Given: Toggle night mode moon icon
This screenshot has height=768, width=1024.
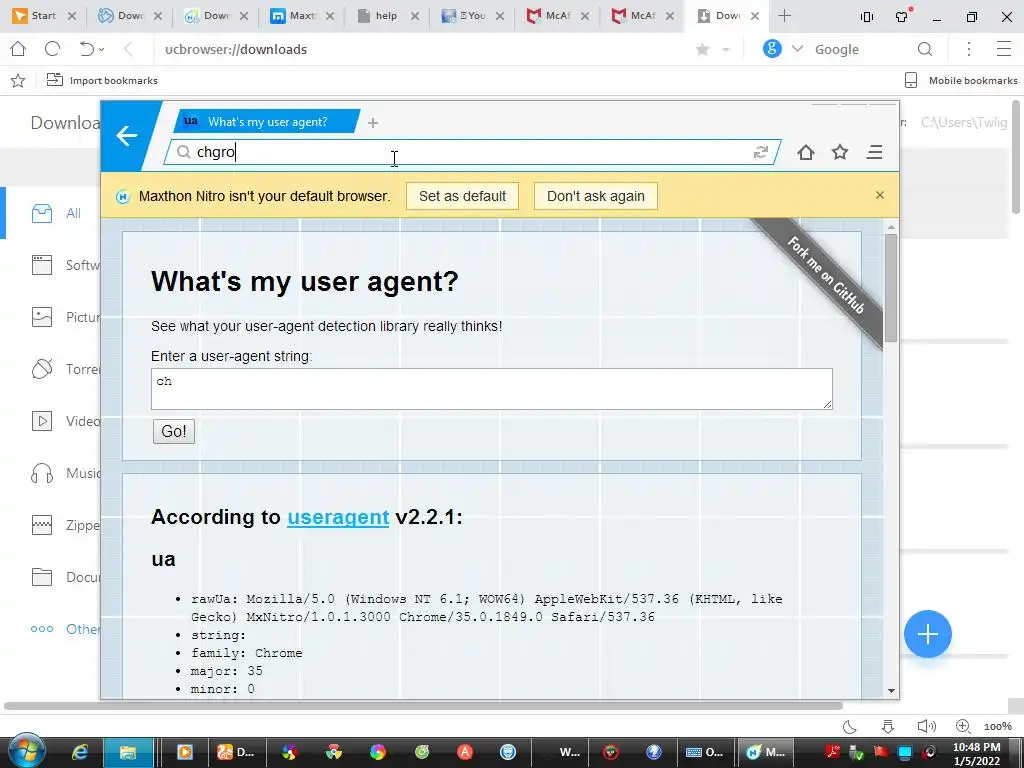Looking at the screenshot, I should (x=850, y=726).
